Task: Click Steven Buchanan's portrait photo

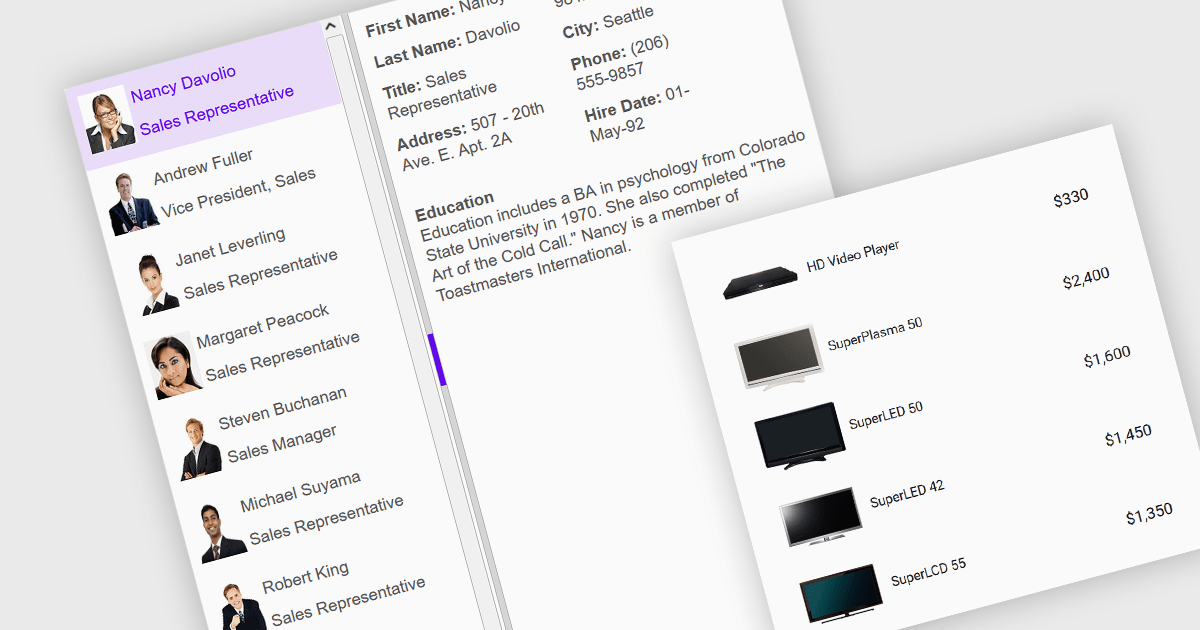Action: (199, 448)
